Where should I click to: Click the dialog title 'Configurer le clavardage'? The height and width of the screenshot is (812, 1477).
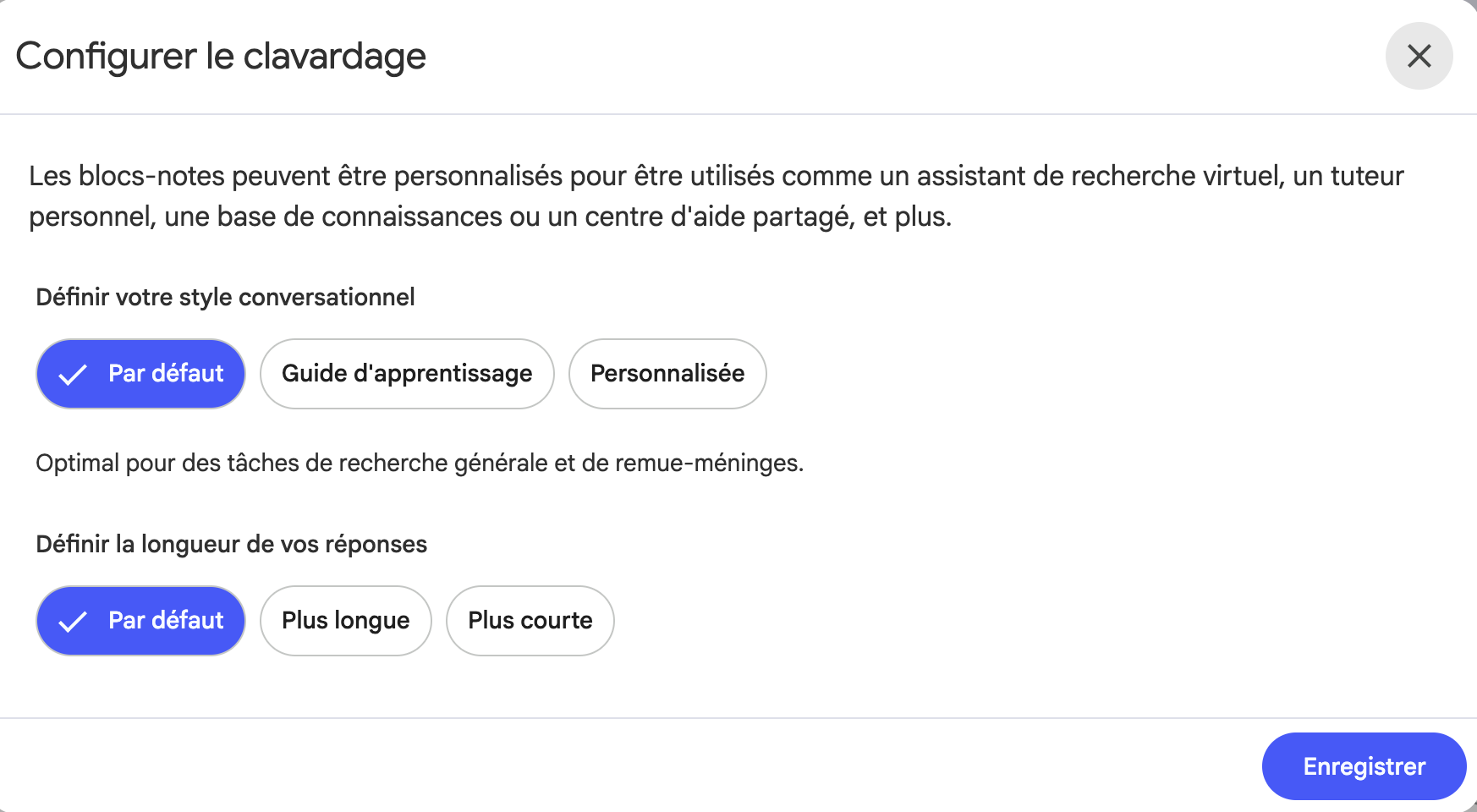[x=220, y=56]
